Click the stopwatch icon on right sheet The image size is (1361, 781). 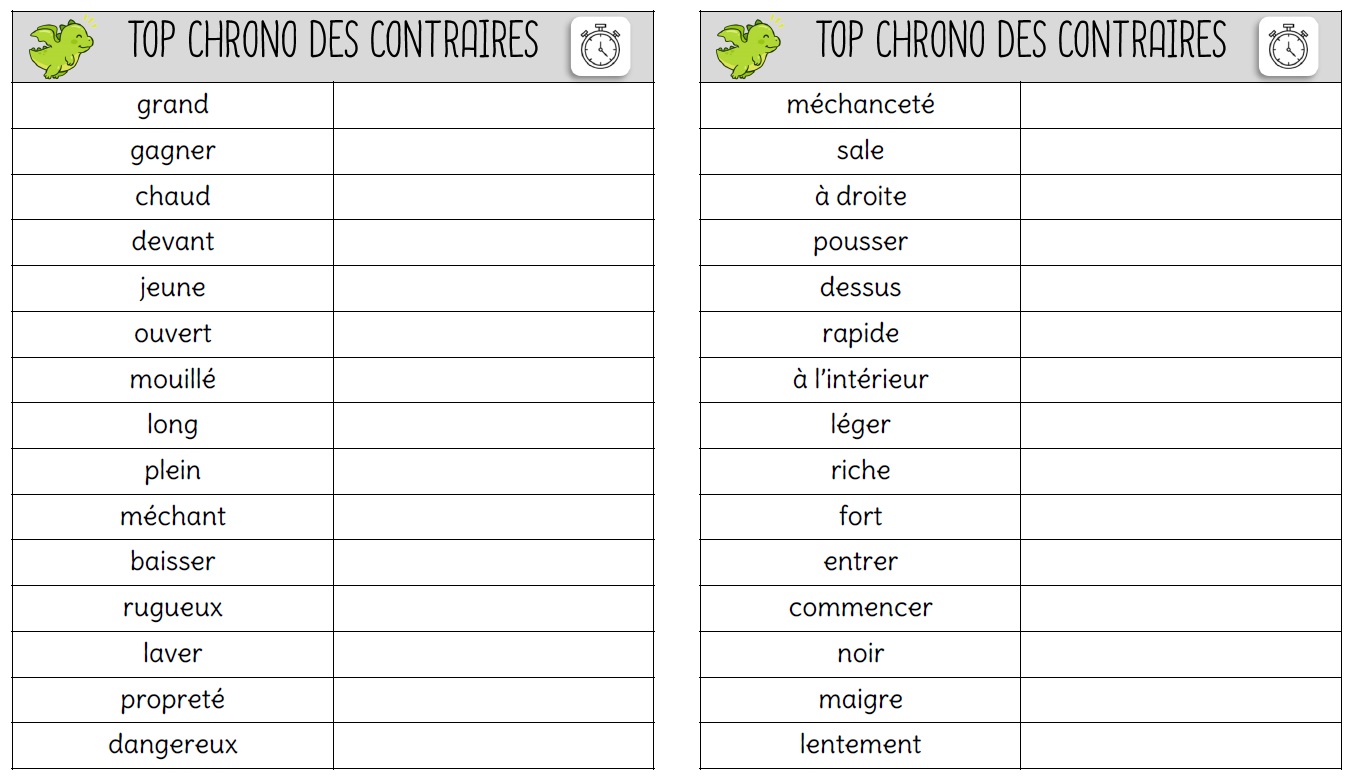point(1288,46)
